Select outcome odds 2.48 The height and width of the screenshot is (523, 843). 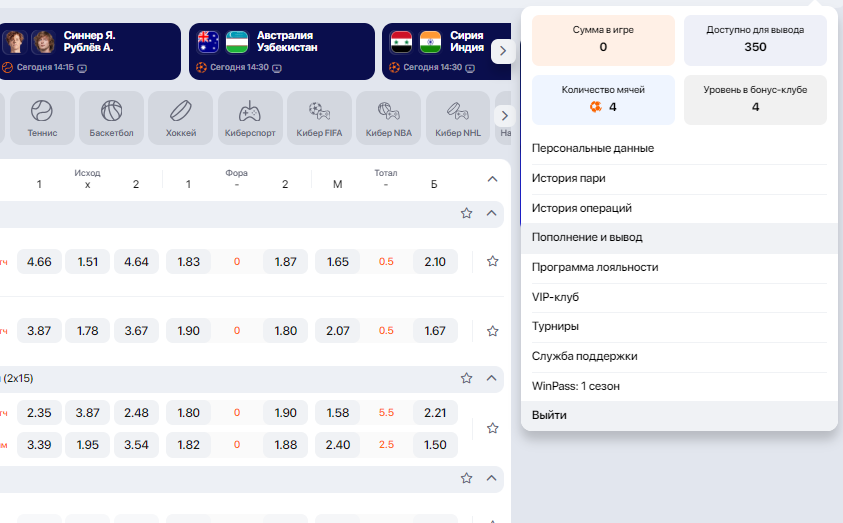pos(136,413)
